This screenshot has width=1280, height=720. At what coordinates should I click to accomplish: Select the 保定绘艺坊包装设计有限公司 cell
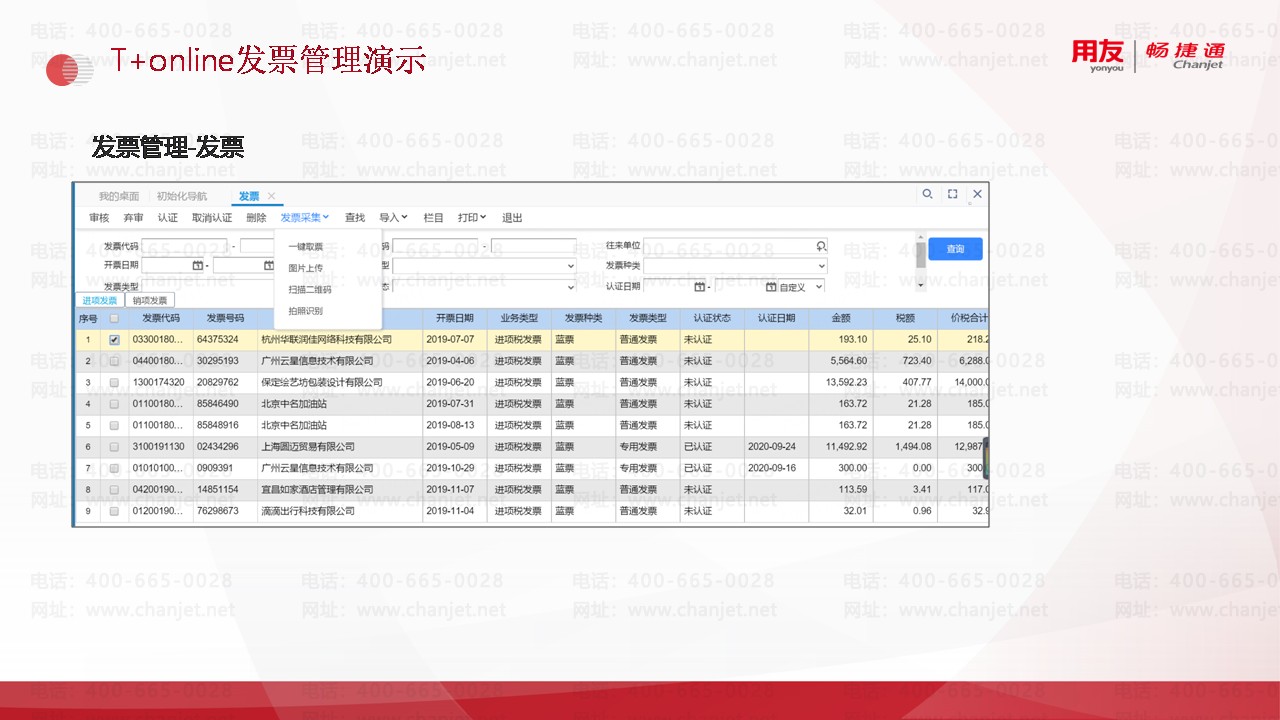point(340,383)
